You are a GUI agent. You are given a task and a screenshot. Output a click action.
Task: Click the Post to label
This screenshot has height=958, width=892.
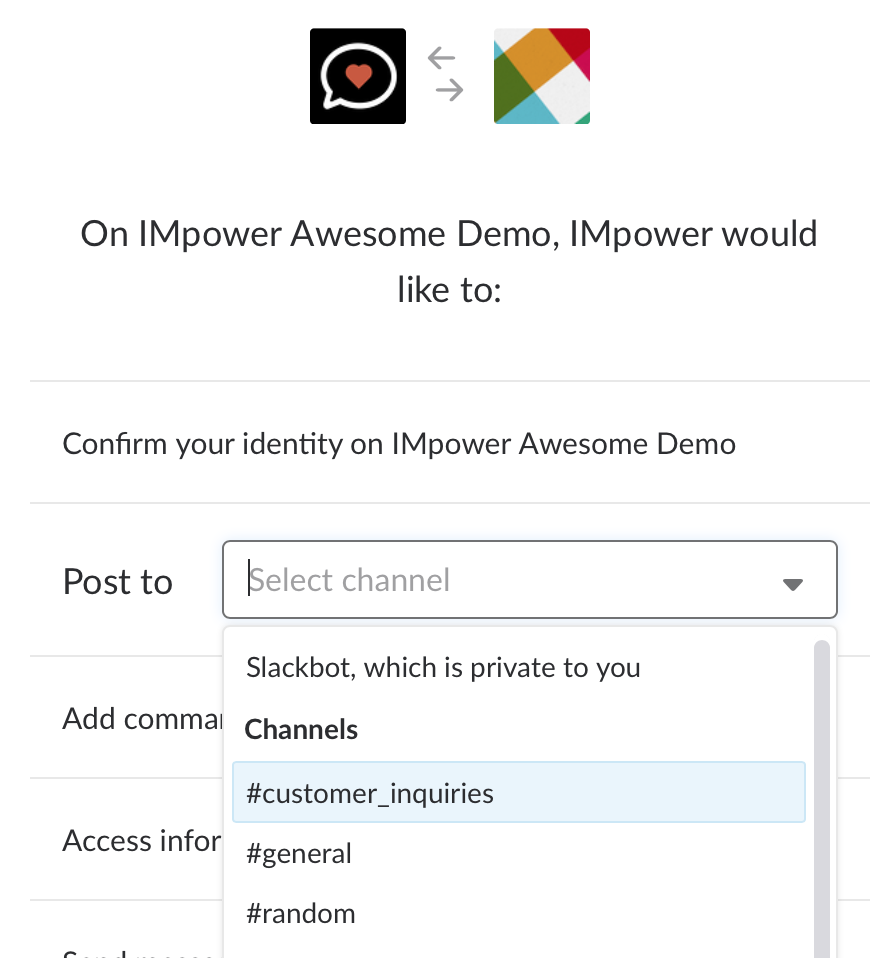coord(118,582)
